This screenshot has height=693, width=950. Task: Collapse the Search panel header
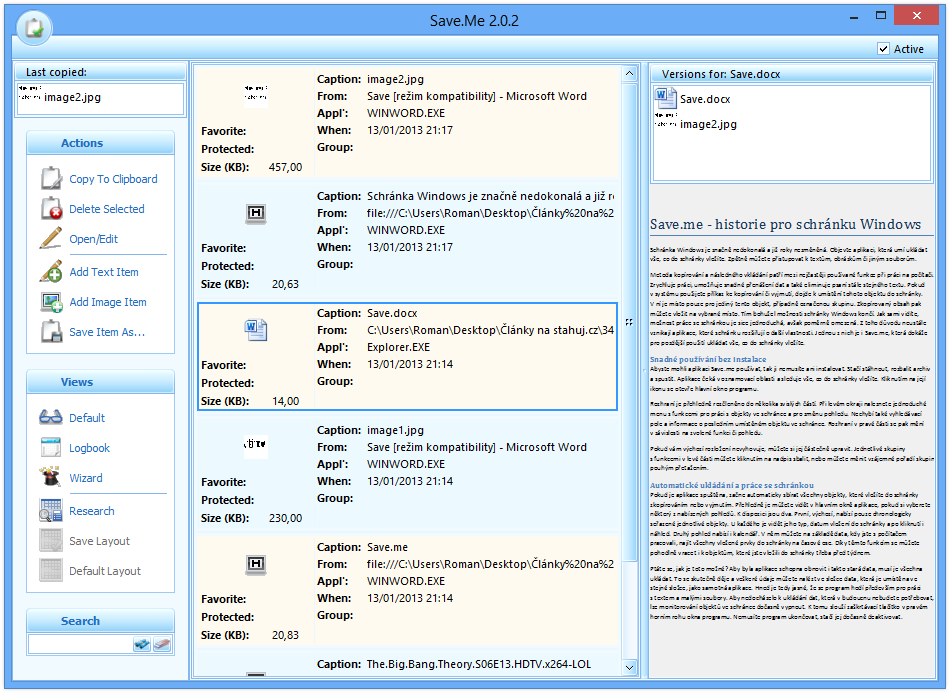tap(100, 620)
